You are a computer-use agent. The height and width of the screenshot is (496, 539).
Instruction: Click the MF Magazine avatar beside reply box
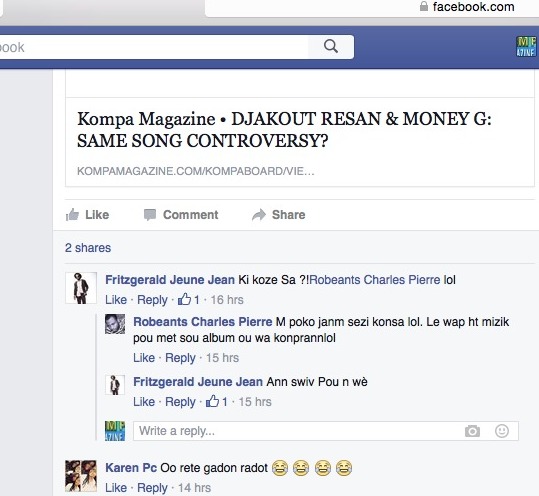[x=115, y=431]
